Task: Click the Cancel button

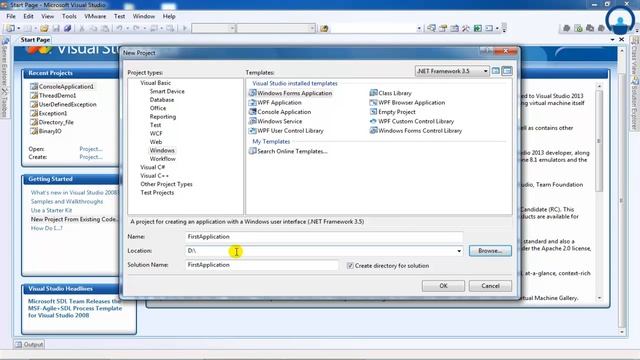Action: (x=490, y=286)
